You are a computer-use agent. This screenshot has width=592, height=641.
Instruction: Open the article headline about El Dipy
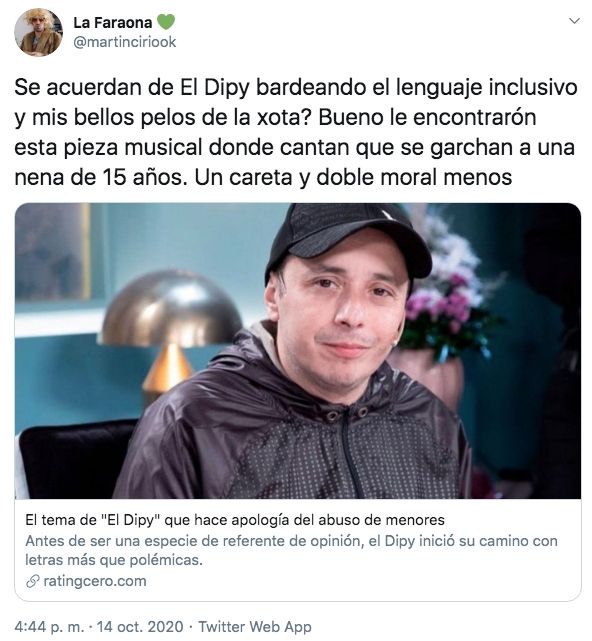pos(235,520)
